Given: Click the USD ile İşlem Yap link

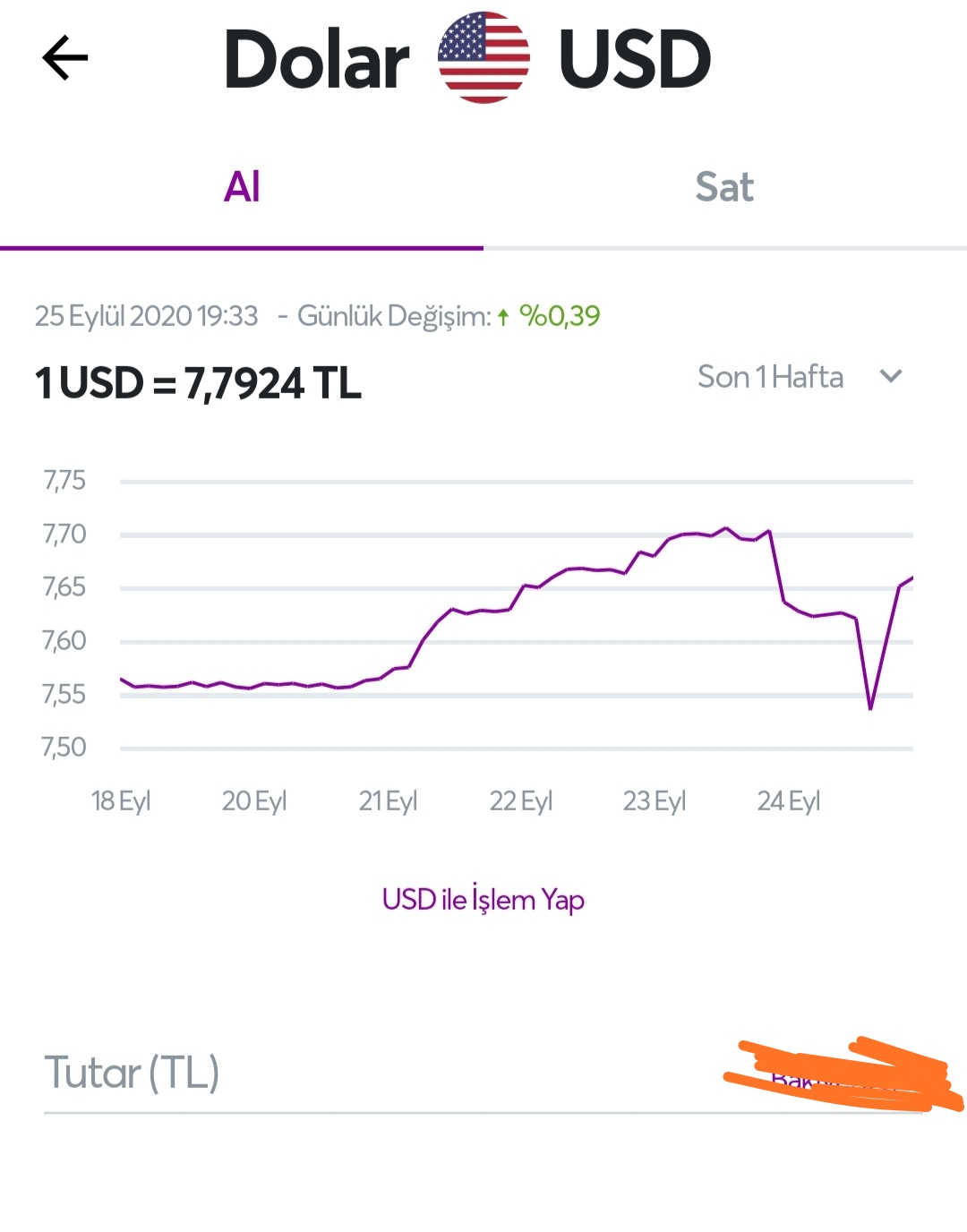Looking at the screenshot, I should coord(483,899).
